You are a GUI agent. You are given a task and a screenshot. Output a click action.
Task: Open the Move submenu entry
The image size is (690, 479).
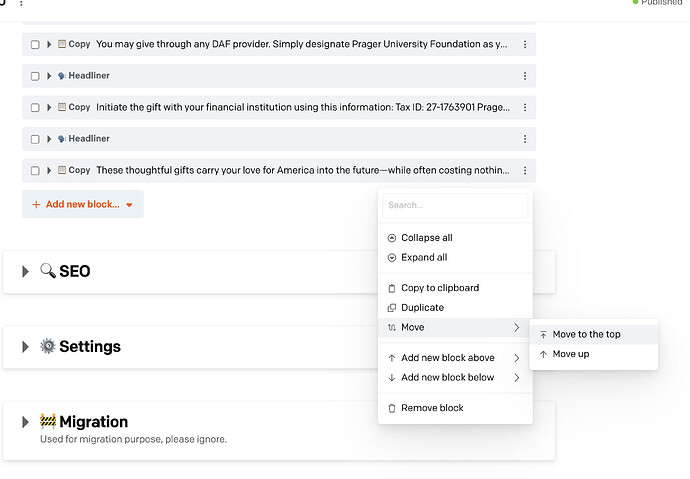455,328
